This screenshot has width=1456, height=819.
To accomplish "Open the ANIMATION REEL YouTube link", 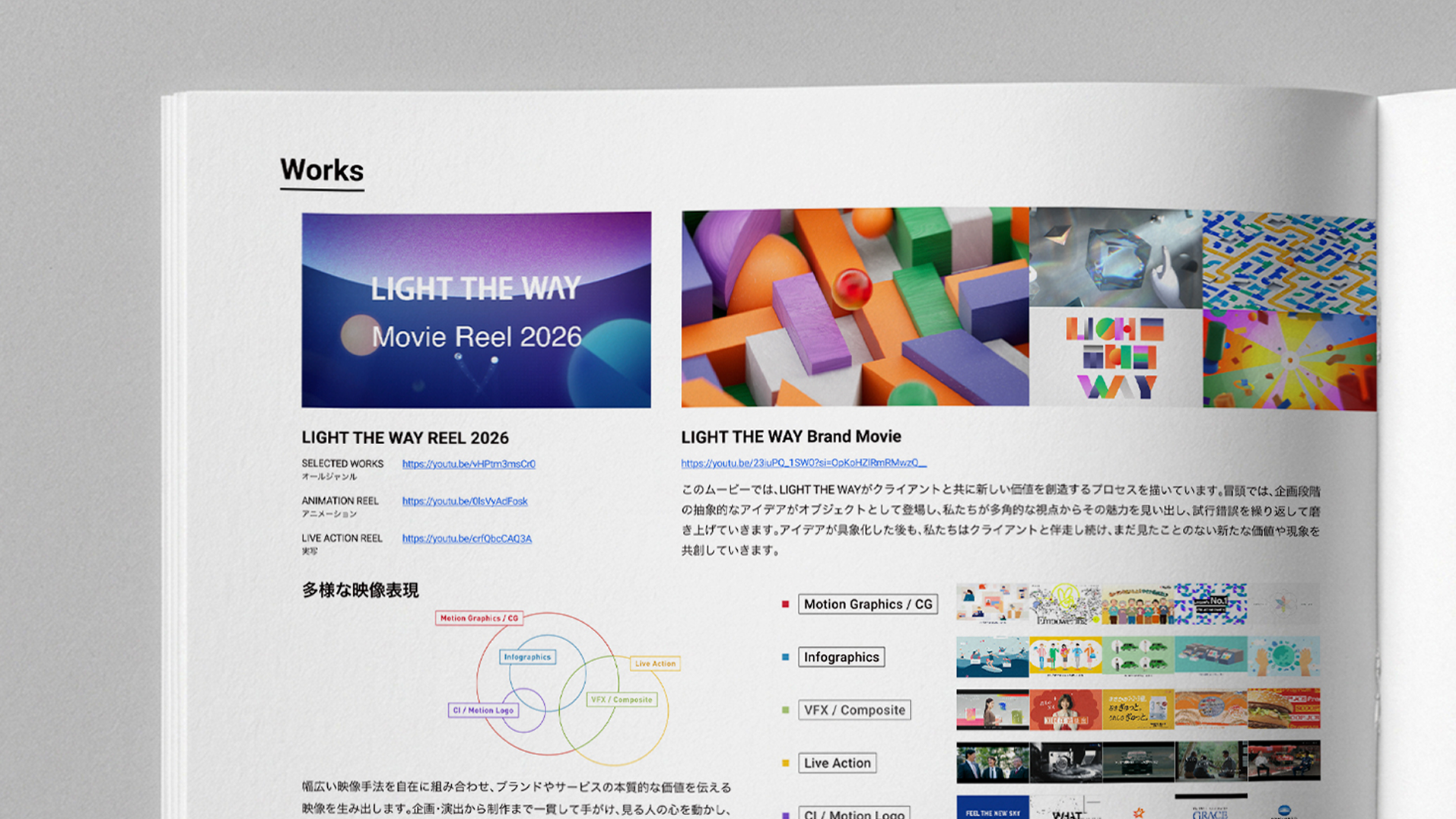I will coord(465,501).
